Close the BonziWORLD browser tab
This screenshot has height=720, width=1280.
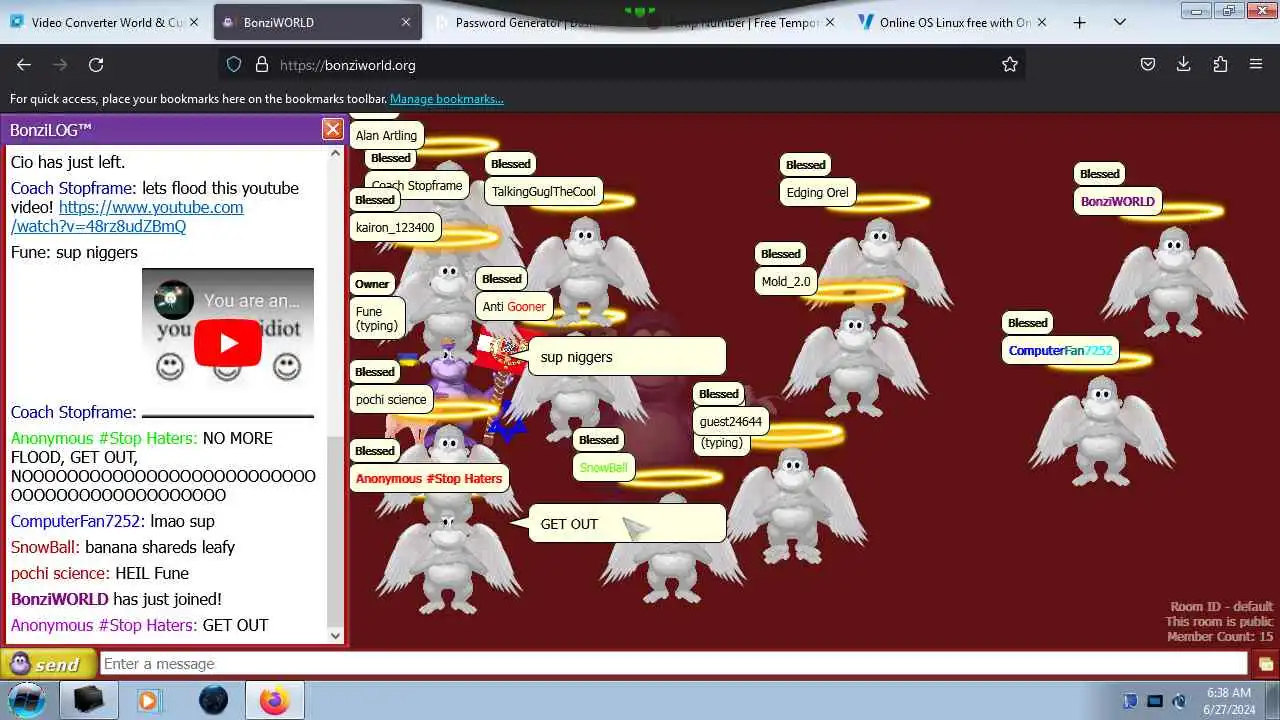click(x=406, y=22)
